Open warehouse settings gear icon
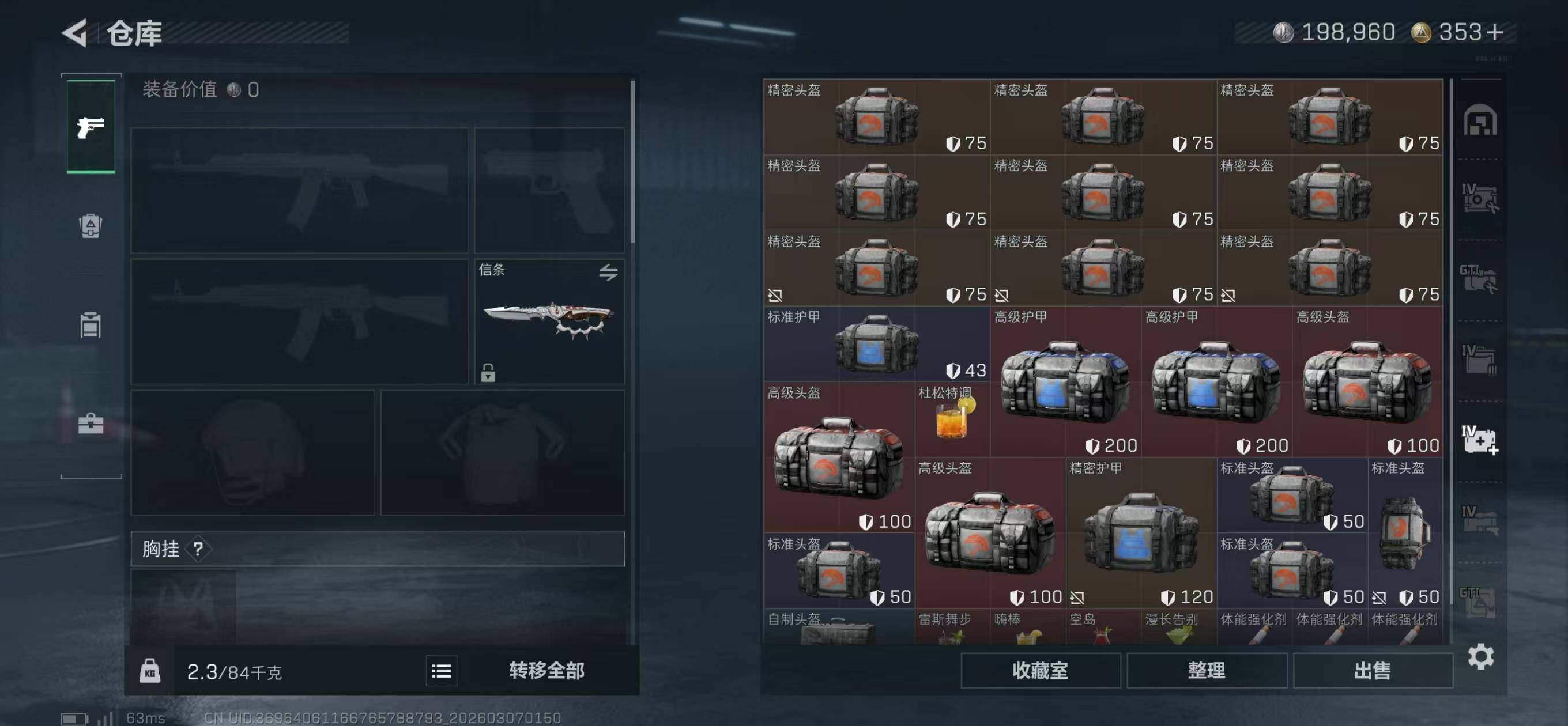This screenshot has height=726, width=1568. point(1480,656)
